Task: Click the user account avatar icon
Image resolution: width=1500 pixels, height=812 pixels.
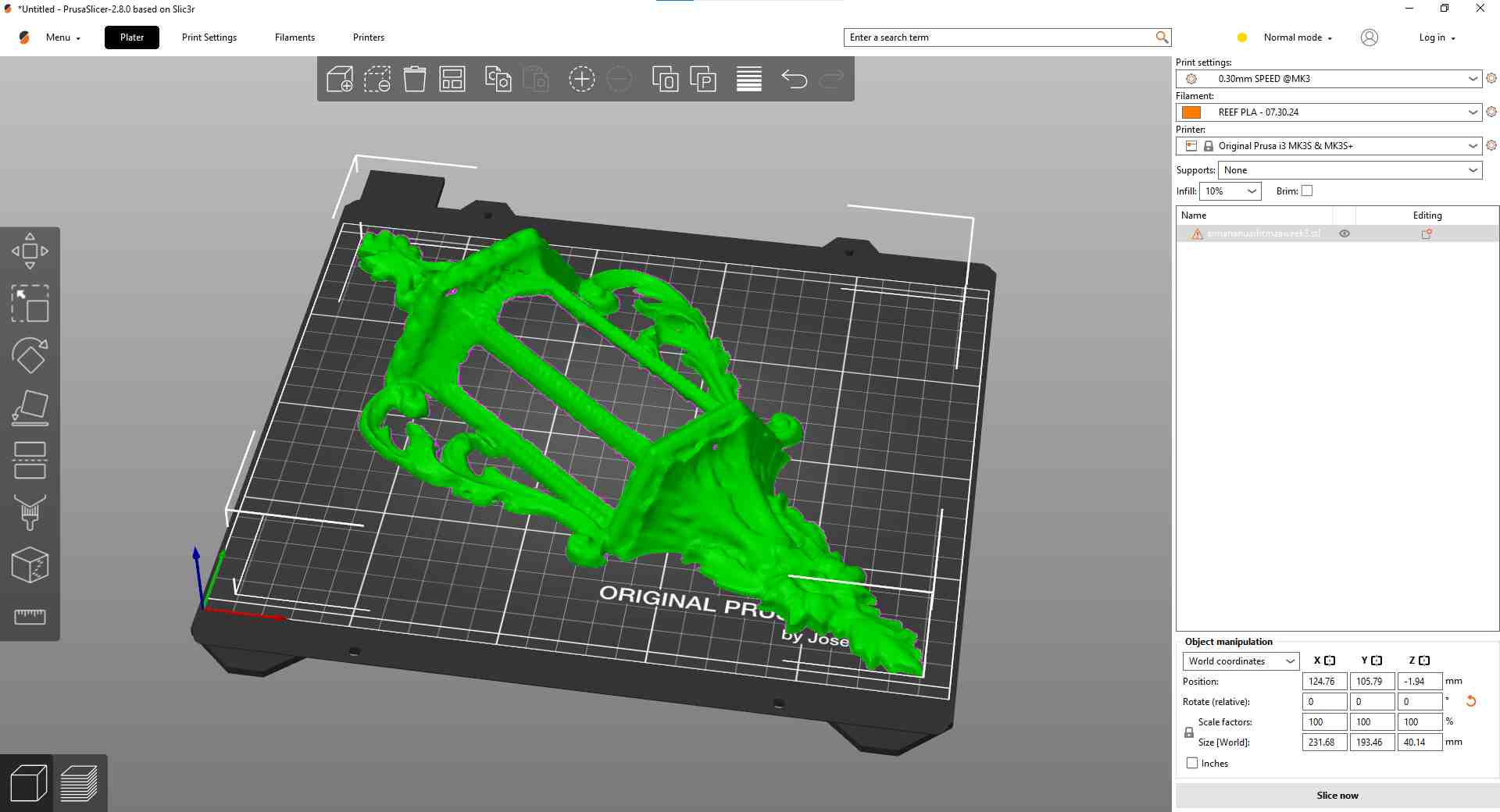Action: [1369, 37]
